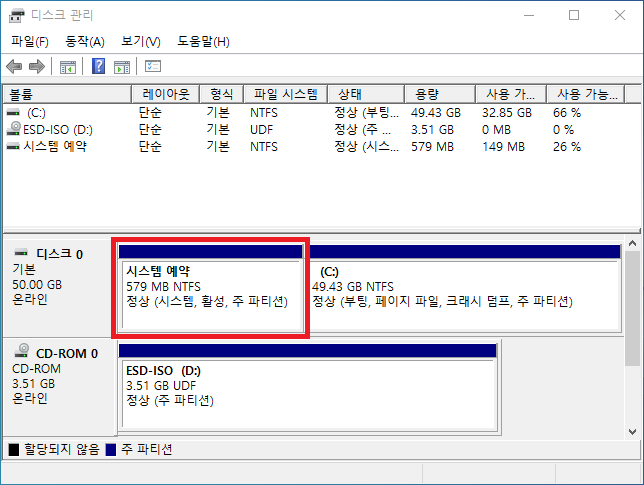Open the settings checklist toolbar icon
This screenshot has height=485, width=644.
tap(153, 66)
